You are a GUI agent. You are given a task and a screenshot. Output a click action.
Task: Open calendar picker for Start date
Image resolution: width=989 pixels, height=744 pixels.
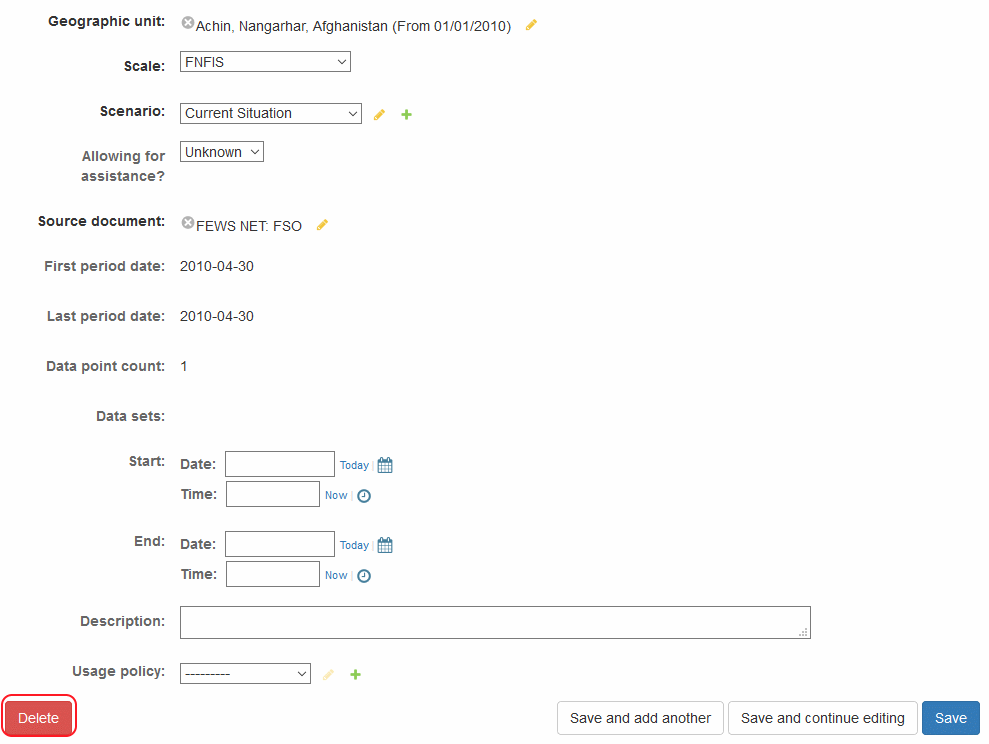[385, 465]
